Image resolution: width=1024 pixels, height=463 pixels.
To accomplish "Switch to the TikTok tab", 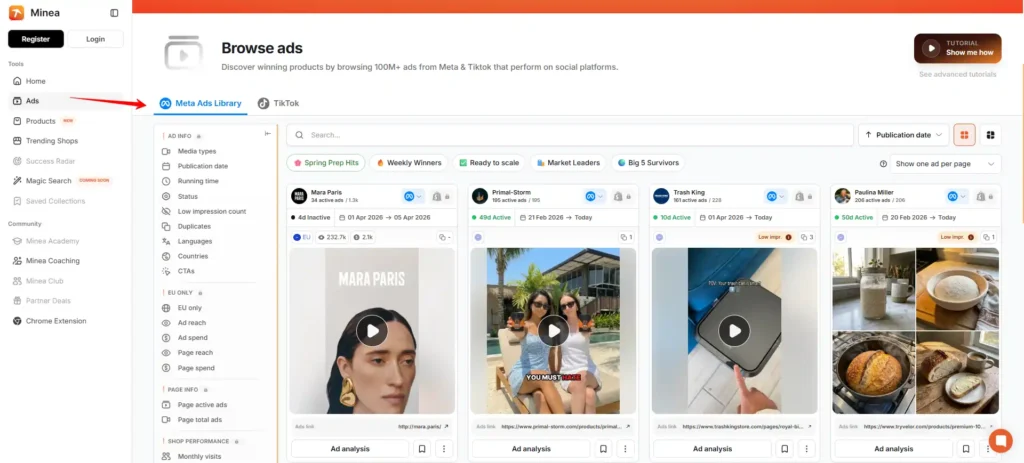I will [279, 103].
